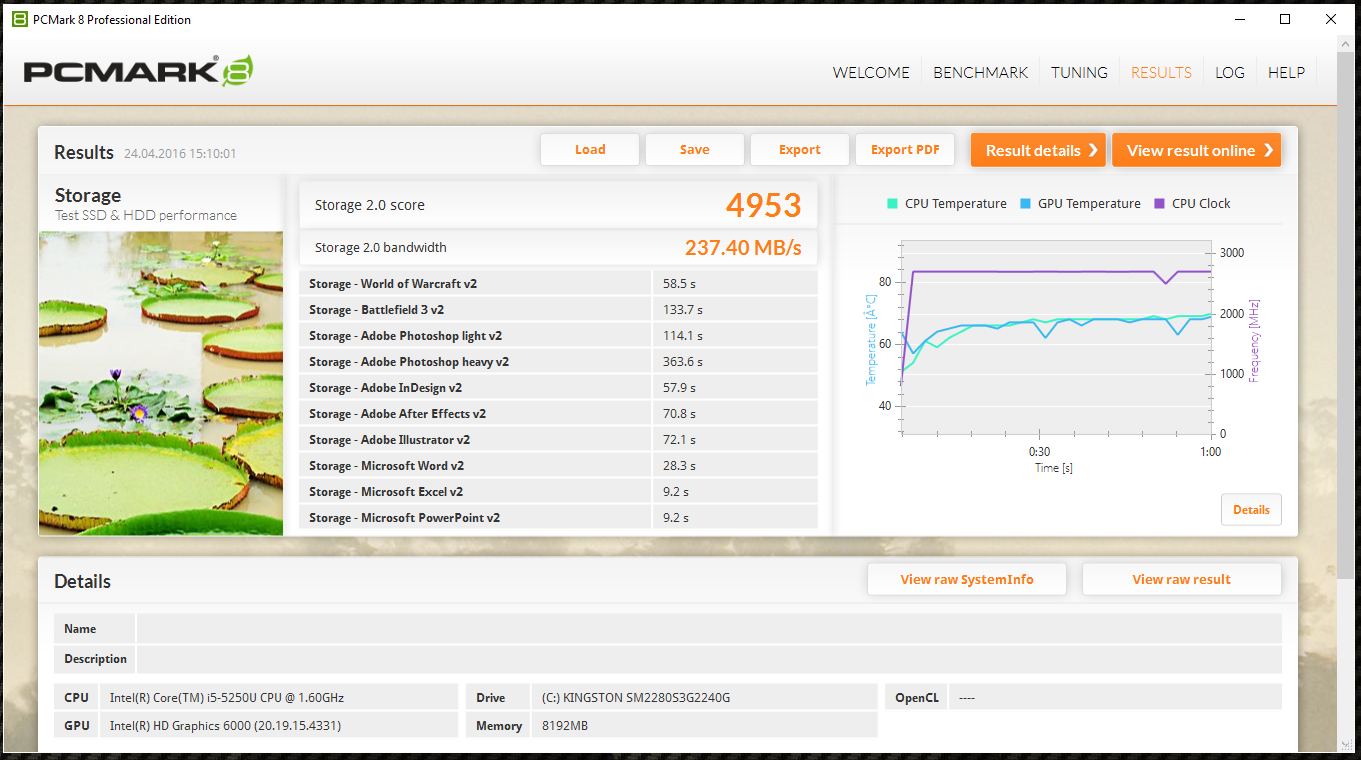Click the Storage 2.0 bandwidth label
This screenshot has height=760, width=1361.
tap(381, 248)
